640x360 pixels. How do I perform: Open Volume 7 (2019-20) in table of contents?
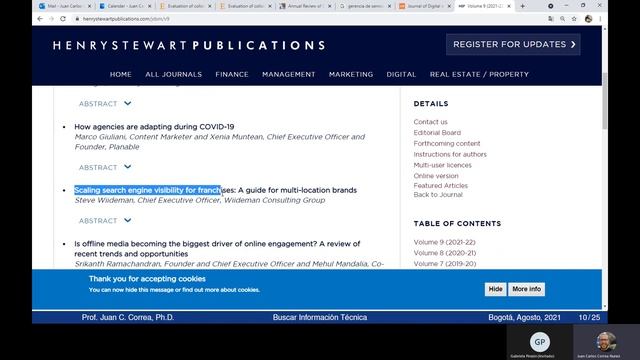click(x=444, y=264)
